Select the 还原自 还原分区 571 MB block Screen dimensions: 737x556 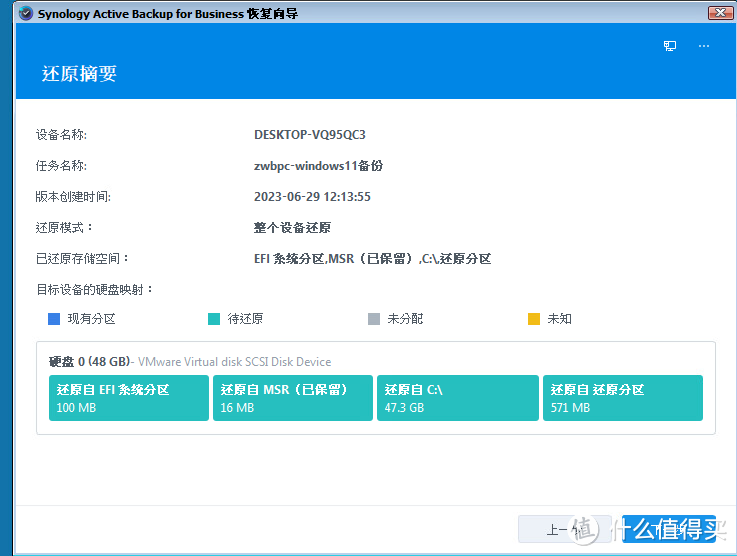click(x=623, y=398)
